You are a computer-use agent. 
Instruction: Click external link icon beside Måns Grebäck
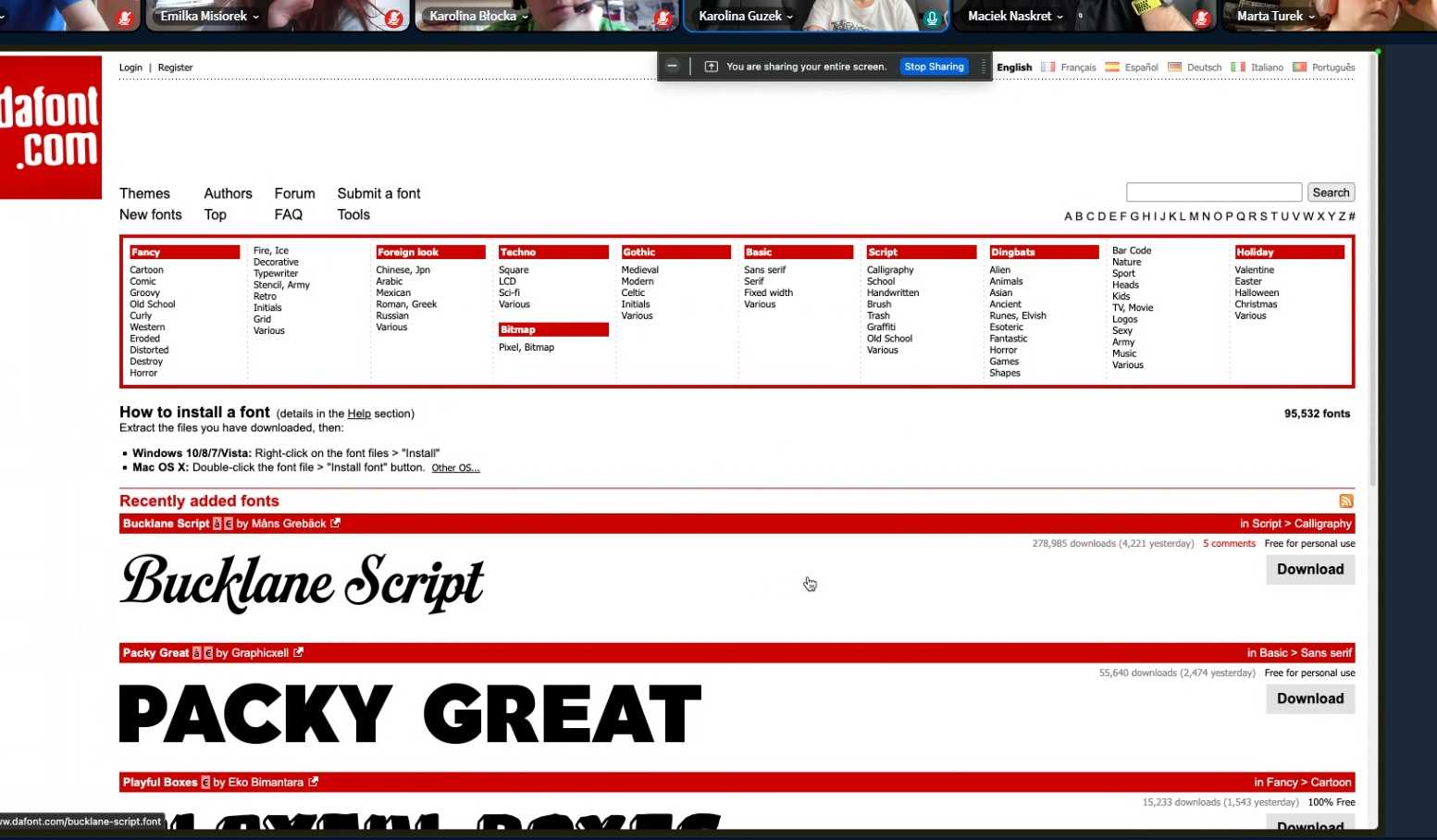336,523
